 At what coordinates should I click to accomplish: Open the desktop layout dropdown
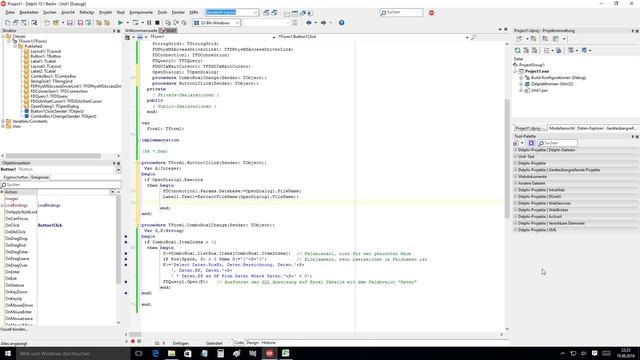(256, 13)
